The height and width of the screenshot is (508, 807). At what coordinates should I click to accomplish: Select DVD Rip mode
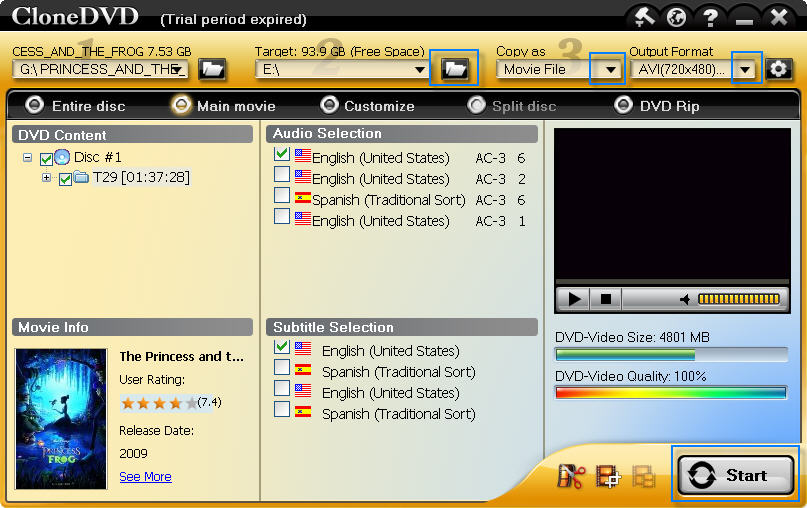pyautogui.click(x=657, y=106)
